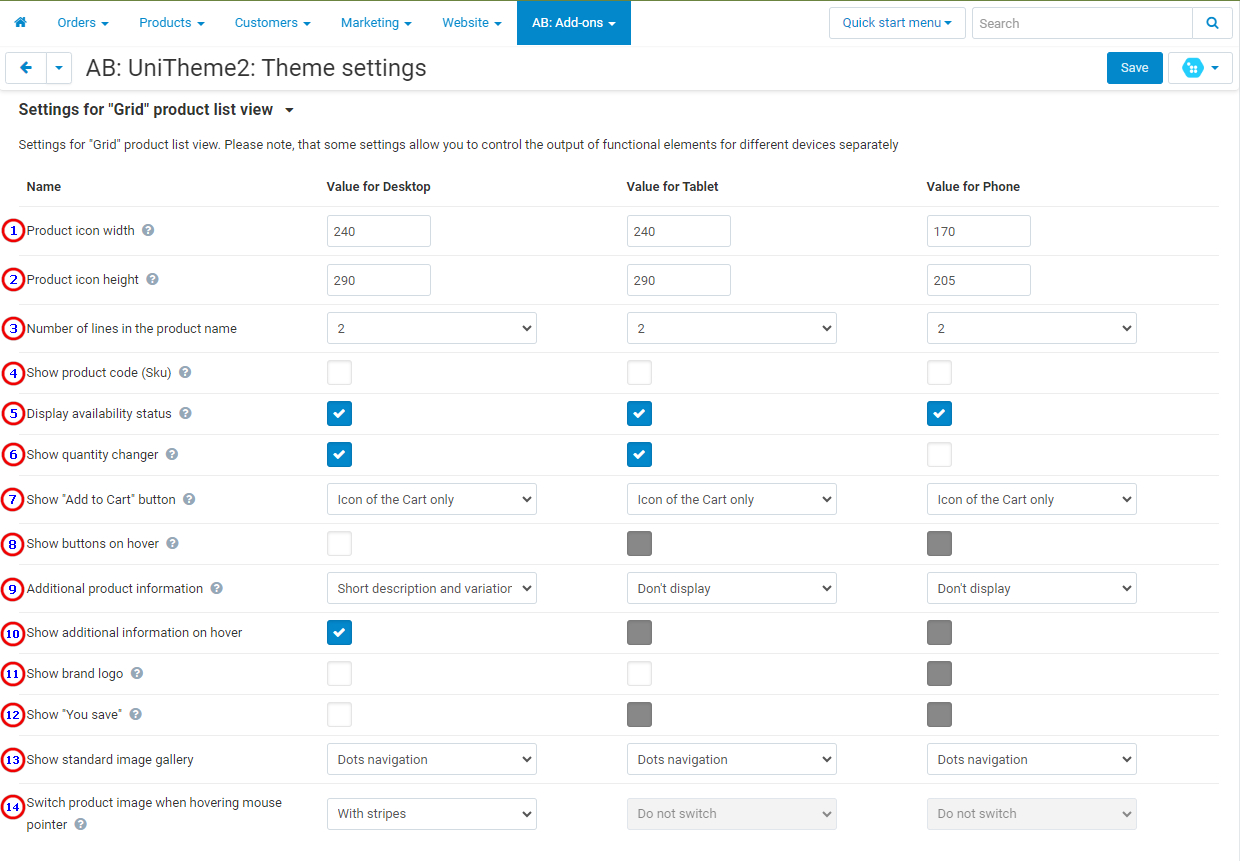Click help icon next to Product icon width
1240x861 pixels.
[x=148, y=230]
